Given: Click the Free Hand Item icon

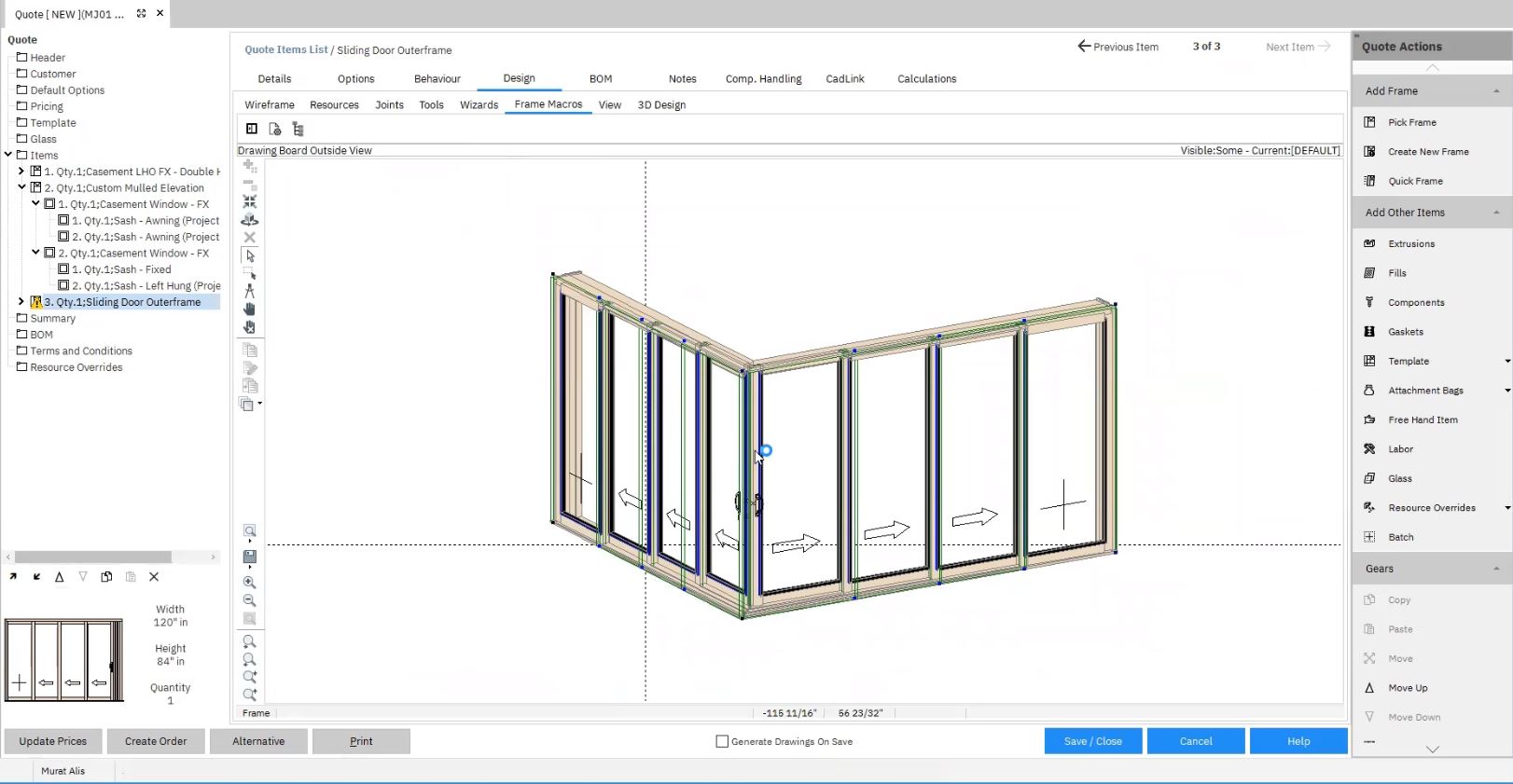Looking at the screenshot, I should click(1369, 420).
